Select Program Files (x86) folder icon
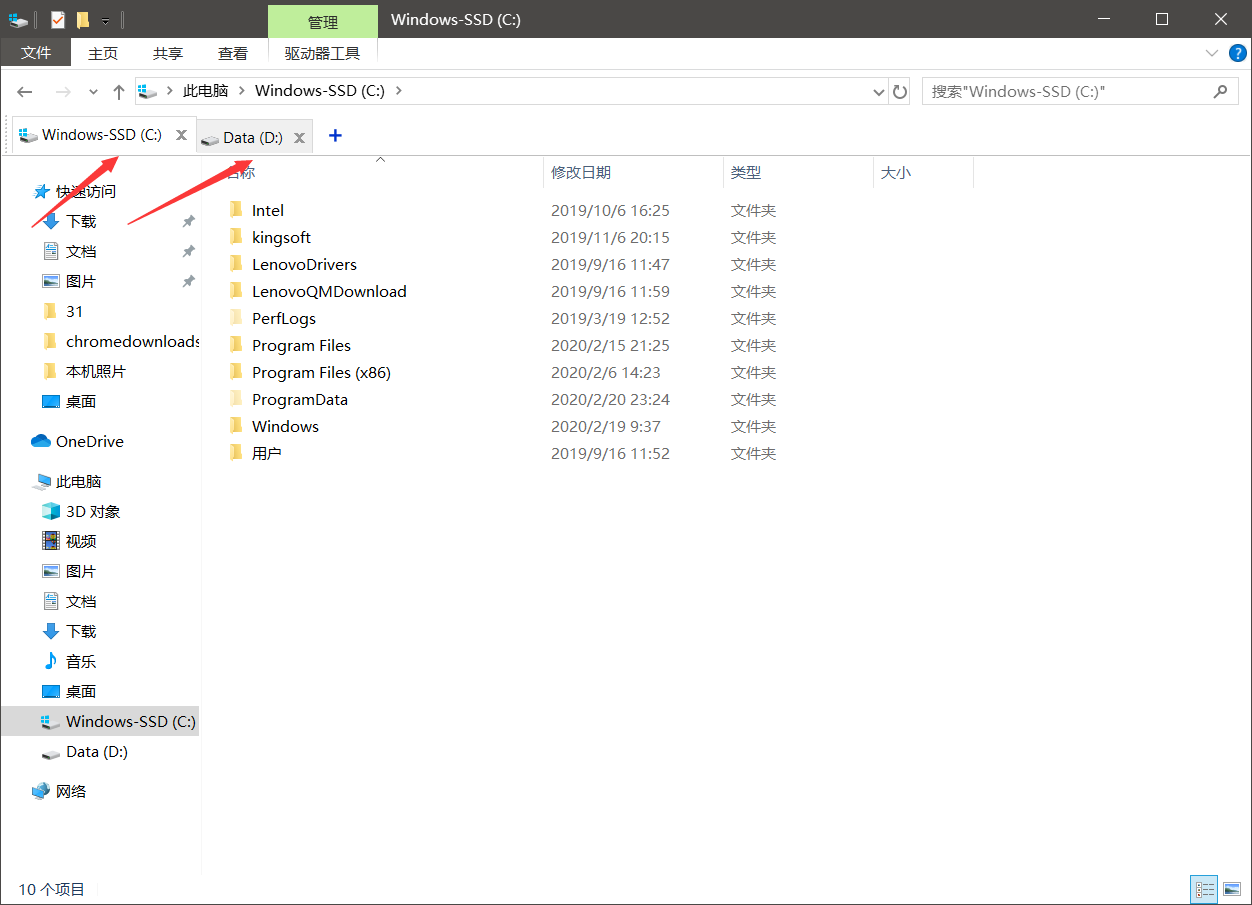The image size is (1252, 905). click(236, 372)
